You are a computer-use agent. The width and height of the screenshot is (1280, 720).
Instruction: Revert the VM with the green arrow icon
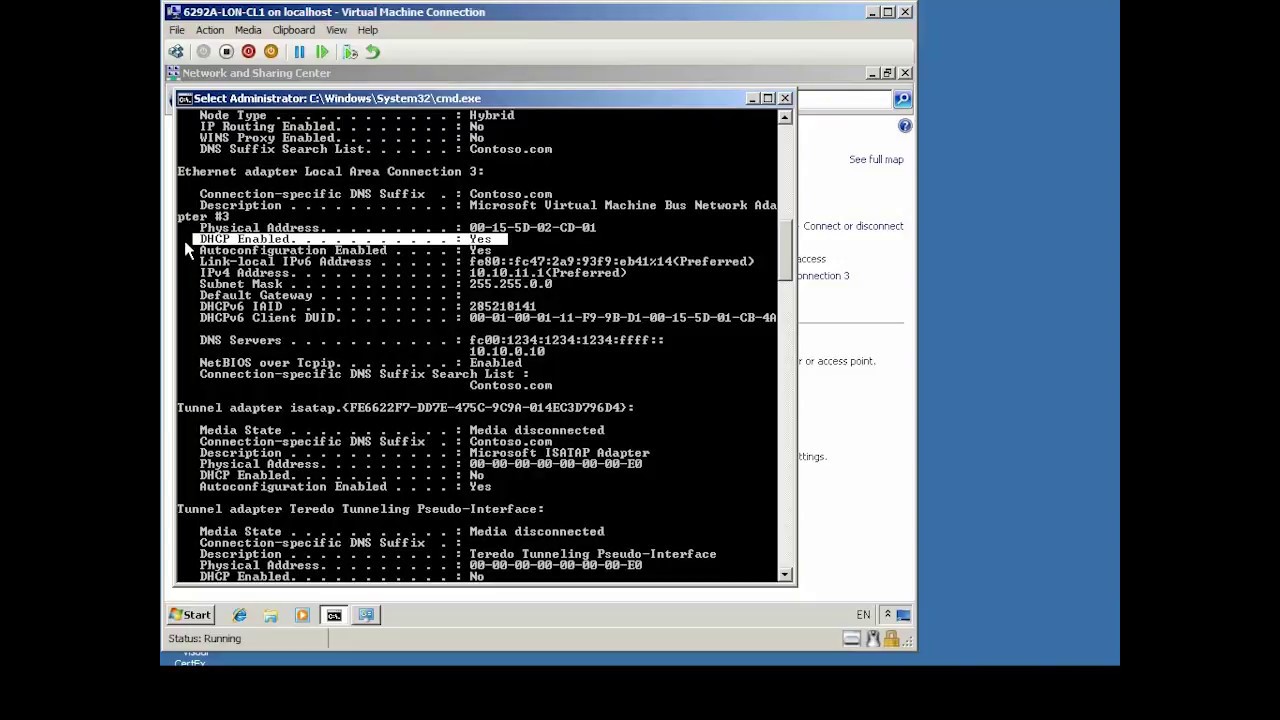pyautogui.click(x=372, y=52)
